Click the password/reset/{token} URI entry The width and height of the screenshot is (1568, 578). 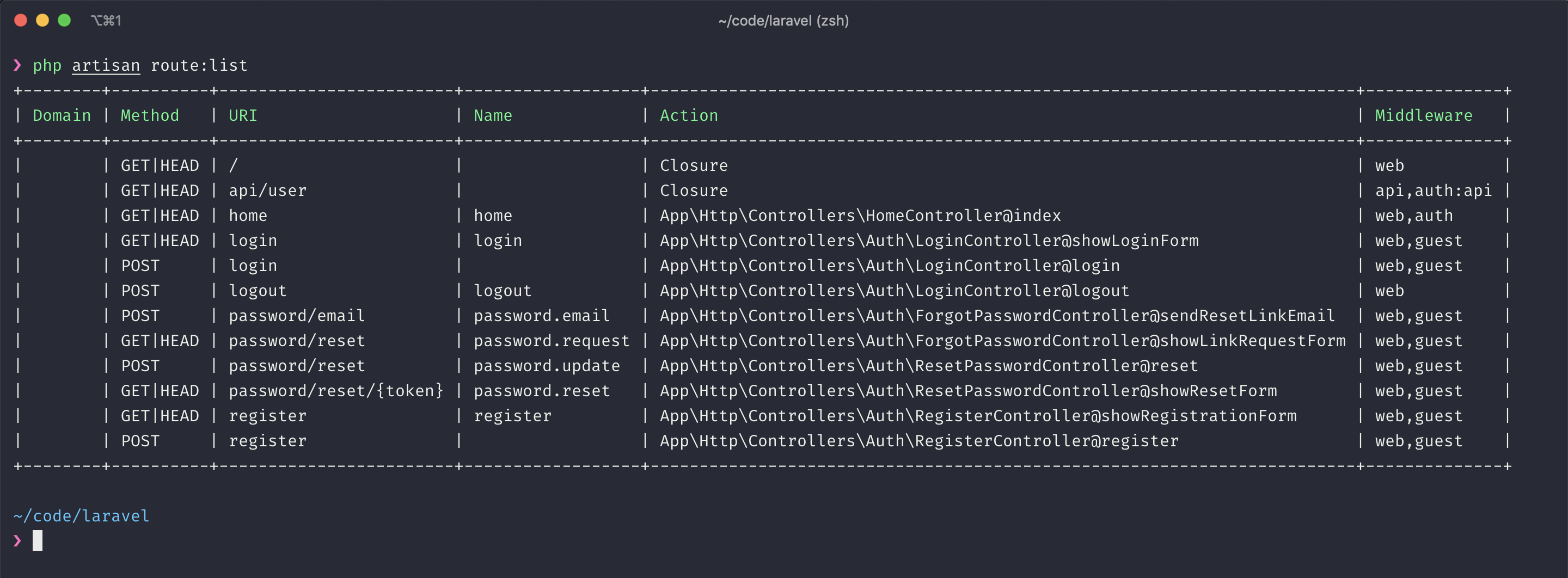(336, 391)
